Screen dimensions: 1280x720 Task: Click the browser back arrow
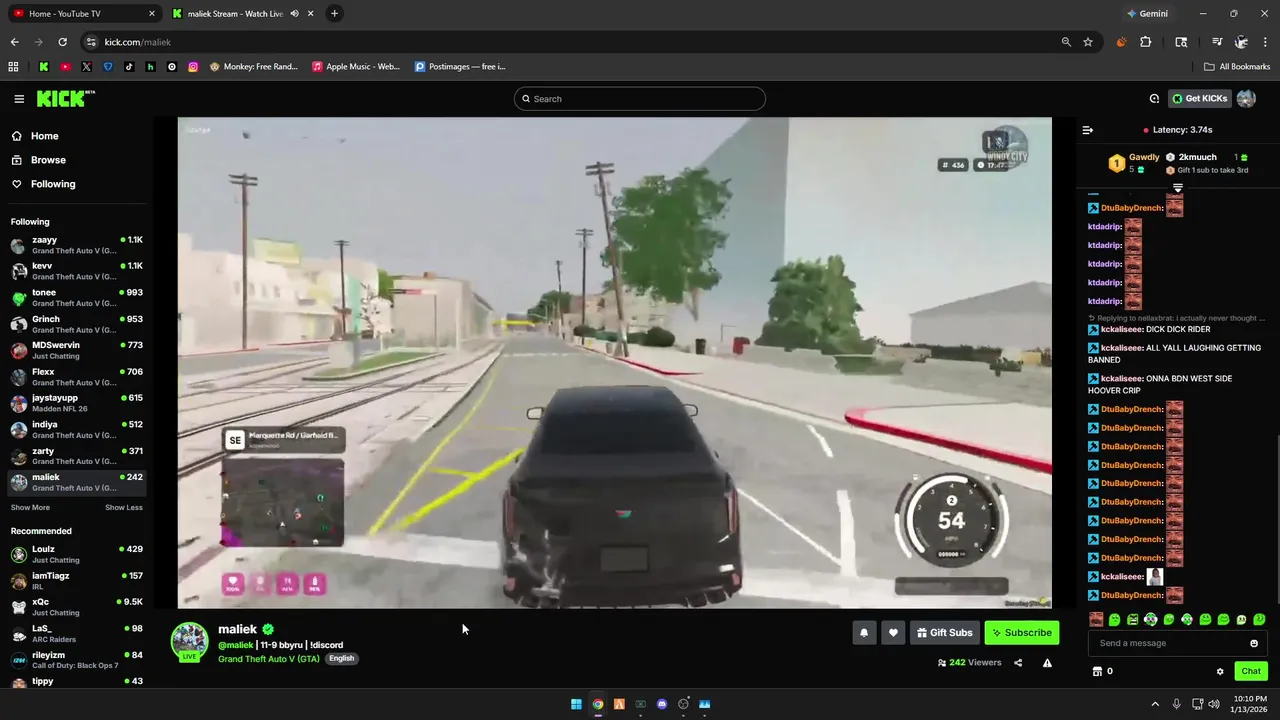click(x=14, y=42)
